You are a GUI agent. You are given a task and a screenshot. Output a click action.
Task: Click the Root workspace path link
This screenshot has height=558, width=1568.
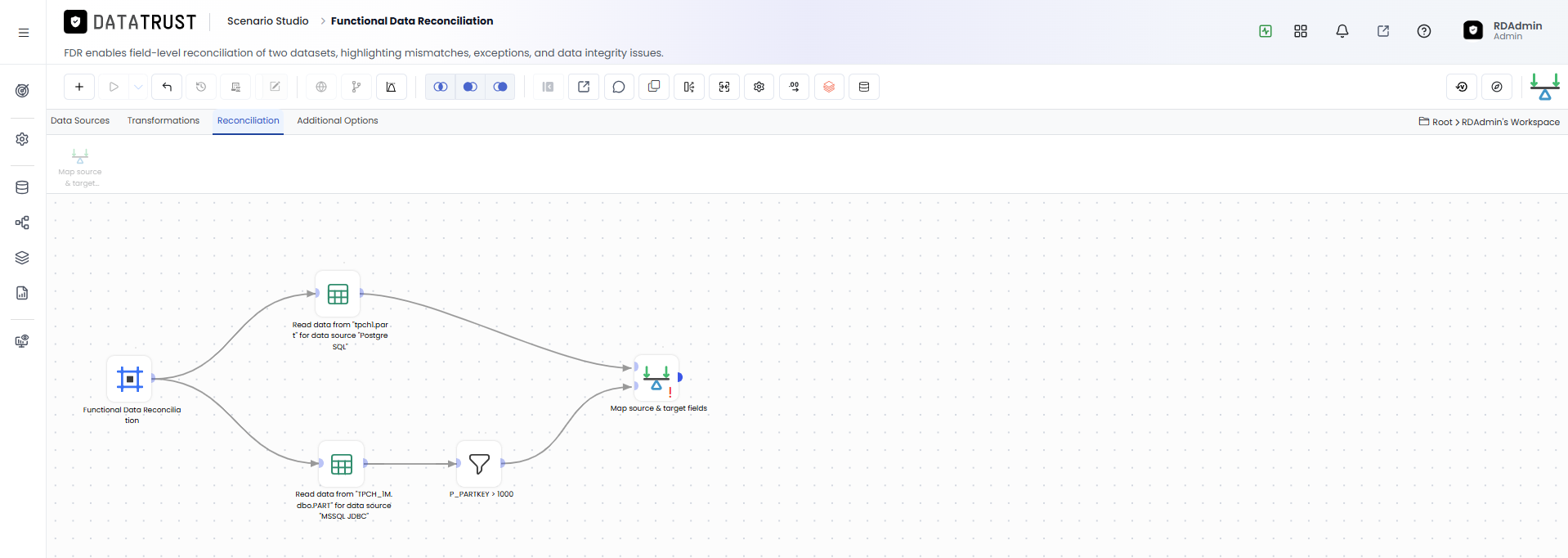pyautogui.click(x=1441, y=122)
